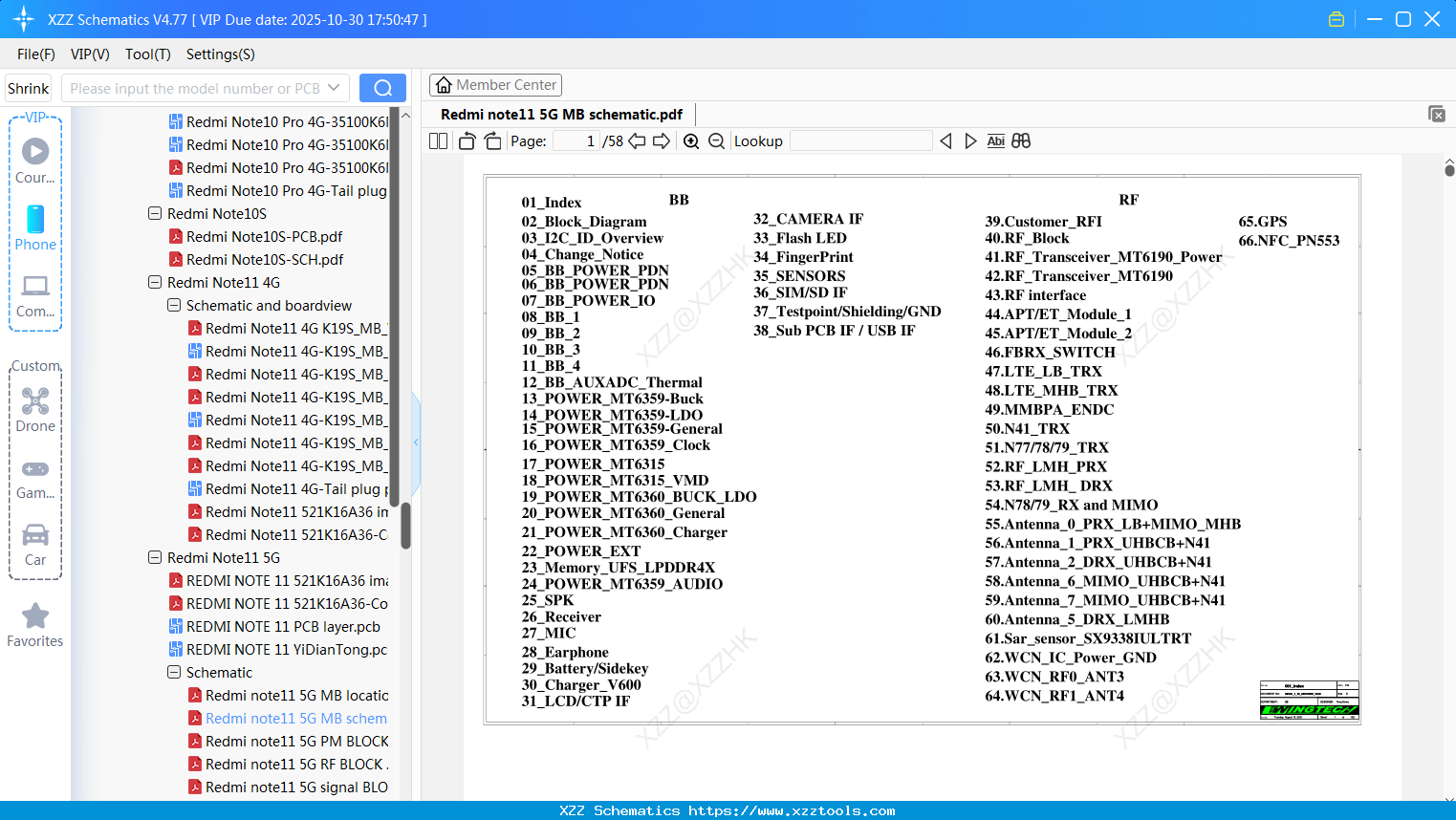Open the Tool menu
Screen dimensions: 1456x820
(147, 54)
